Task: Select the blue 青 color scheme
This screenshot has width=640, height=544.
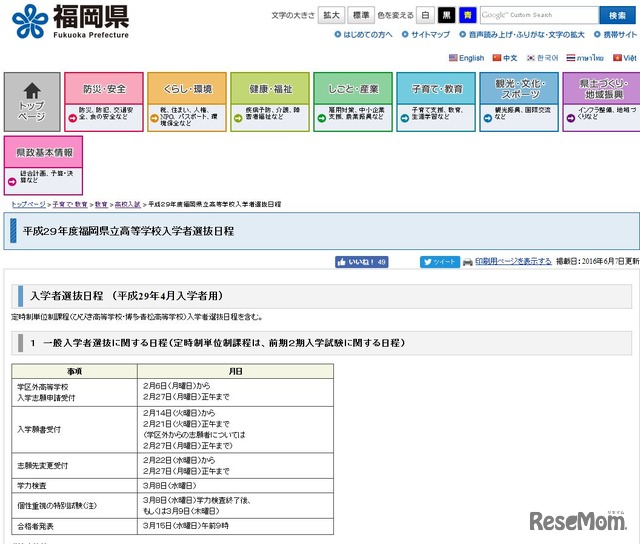Action: (468, 15)
